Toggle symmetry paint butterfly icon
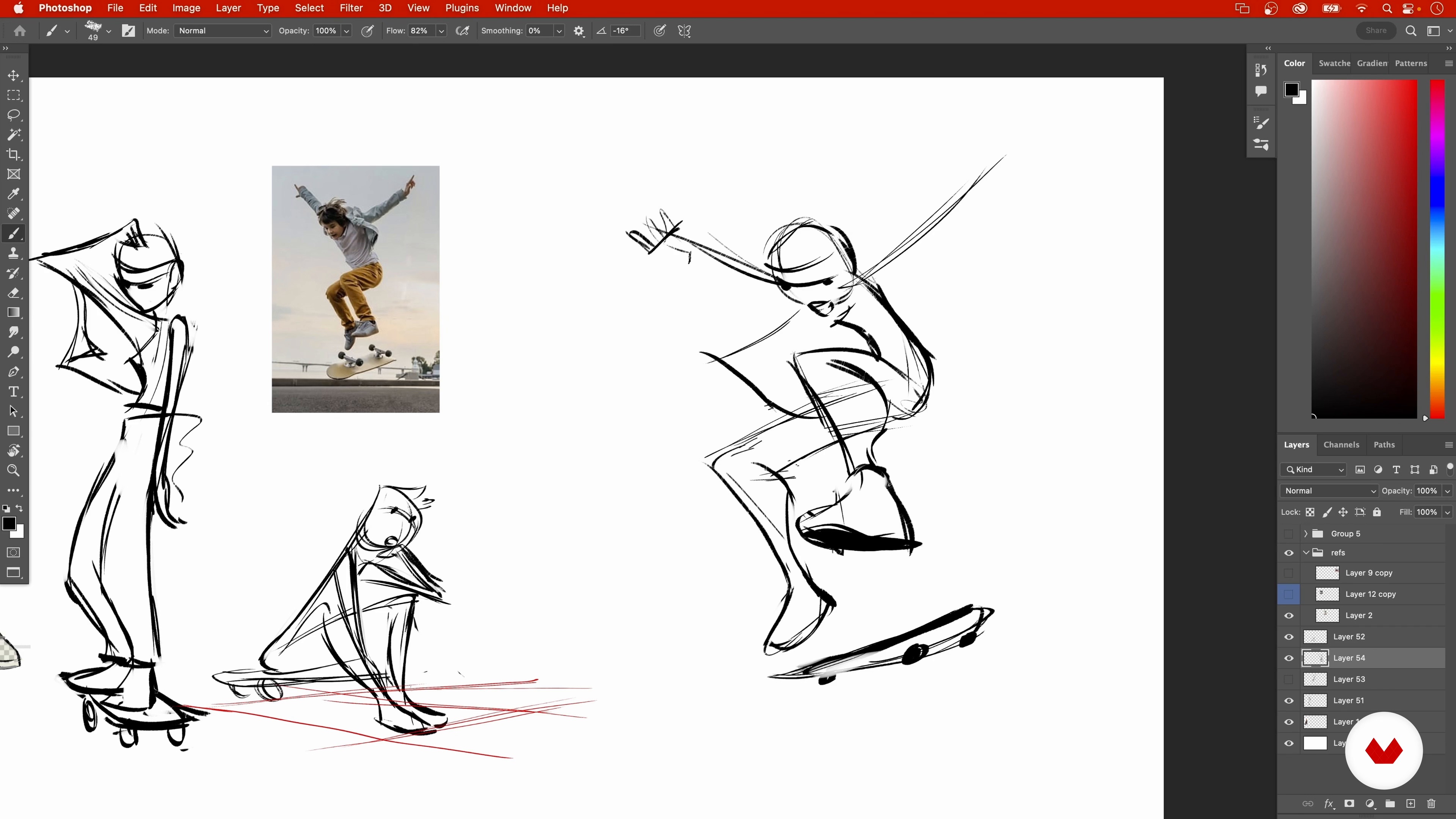 684,31
